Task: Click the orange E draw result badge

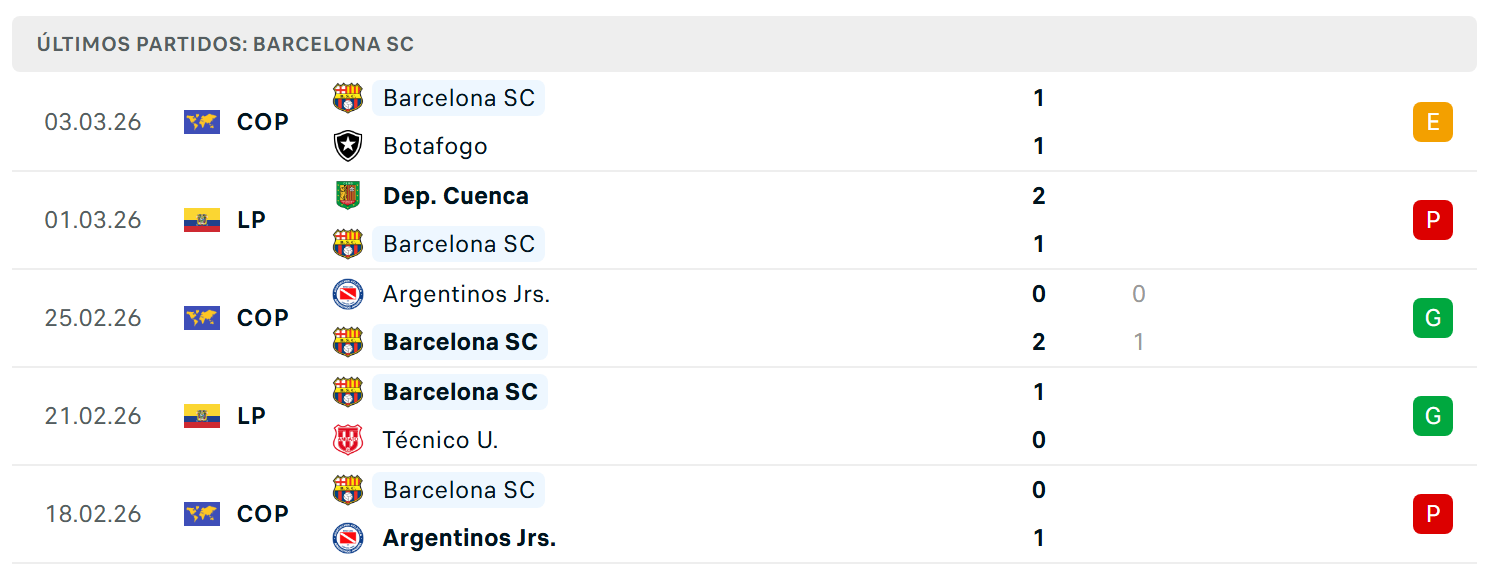Action: click(1433, 122)
